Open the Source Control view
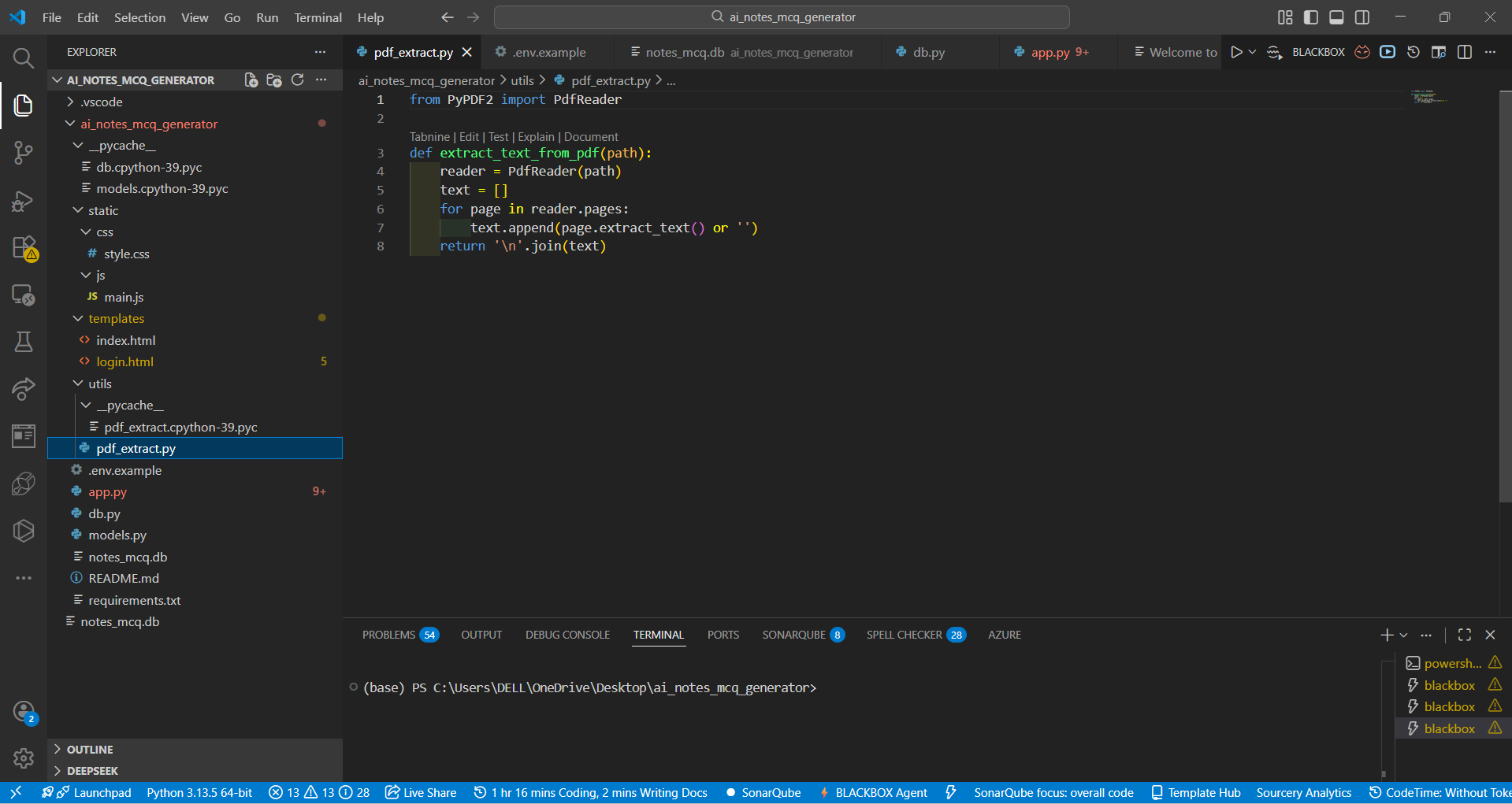 (x=23, y=152)
